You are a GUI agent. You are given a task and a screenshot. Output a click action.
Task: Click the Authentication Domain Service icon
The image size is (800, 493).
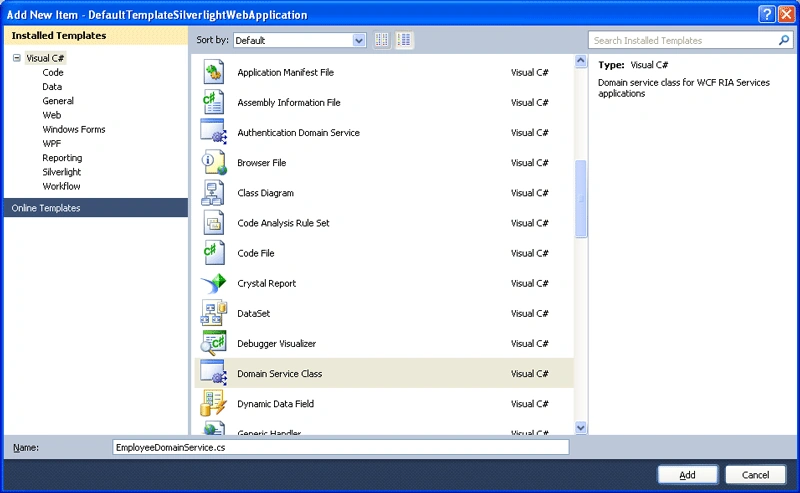213,132
